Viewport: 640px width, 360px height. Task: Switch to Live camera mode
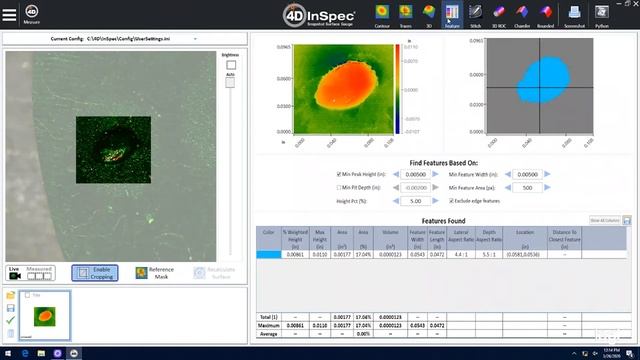[15, 273]
